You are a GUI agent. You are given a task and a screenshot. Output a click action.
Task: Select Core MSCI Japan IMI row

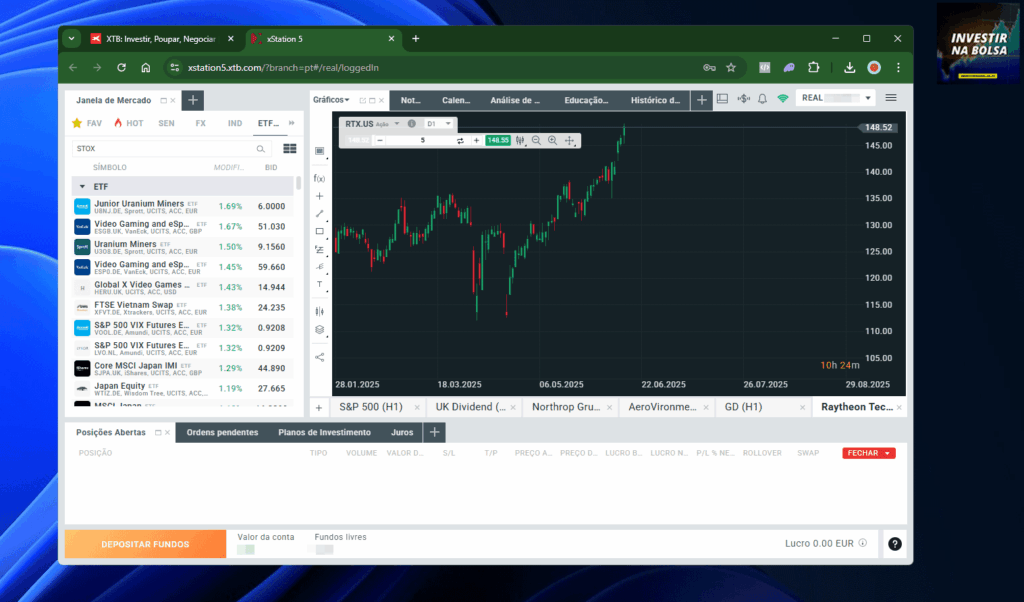pyautogui.click(x=183, y=368)
